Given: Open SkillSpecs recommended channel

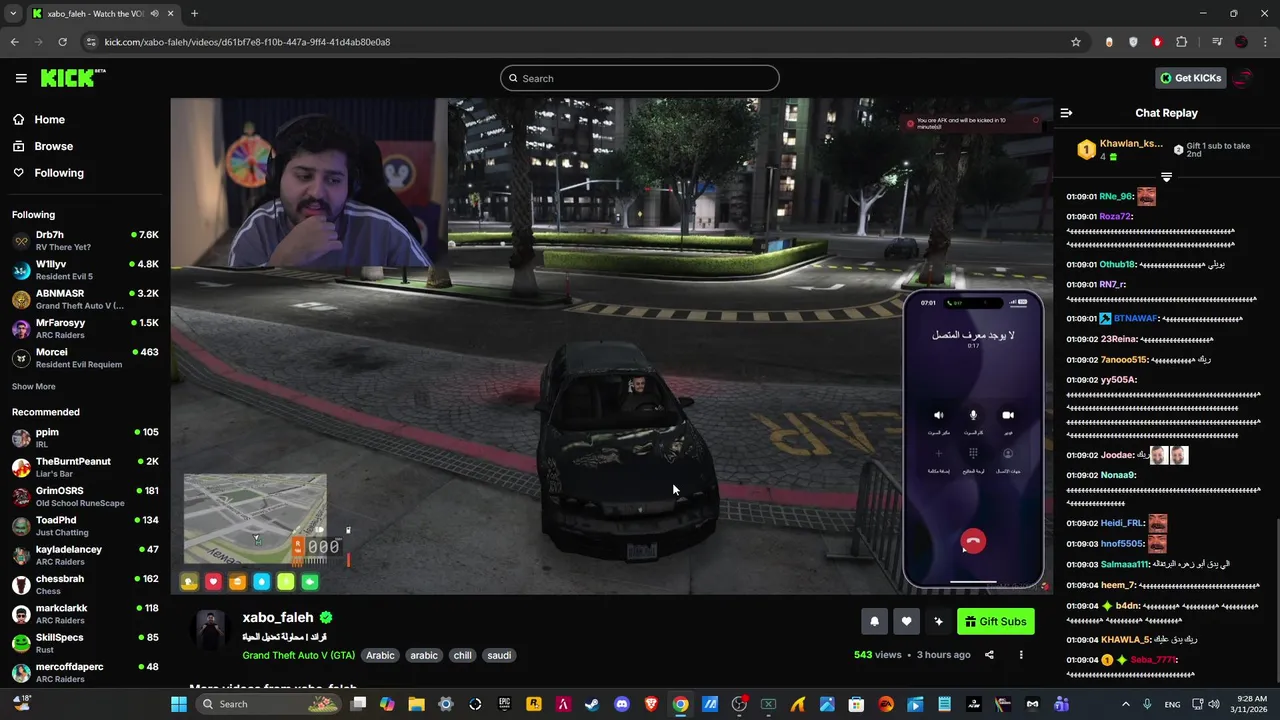Looking at the screenshot, I should click(85, 643).
